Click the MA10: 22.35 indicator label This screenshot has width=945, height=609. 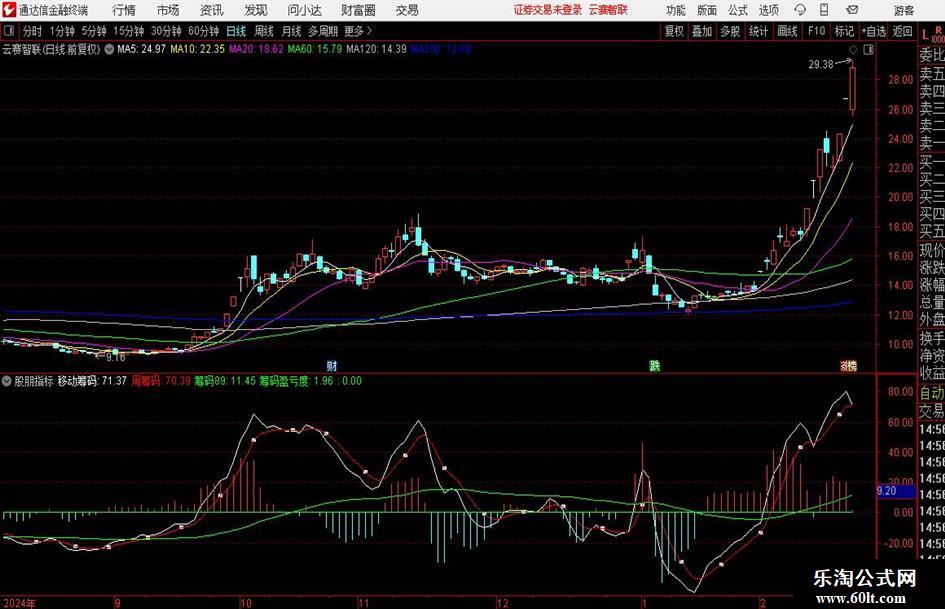click(197, 49)
